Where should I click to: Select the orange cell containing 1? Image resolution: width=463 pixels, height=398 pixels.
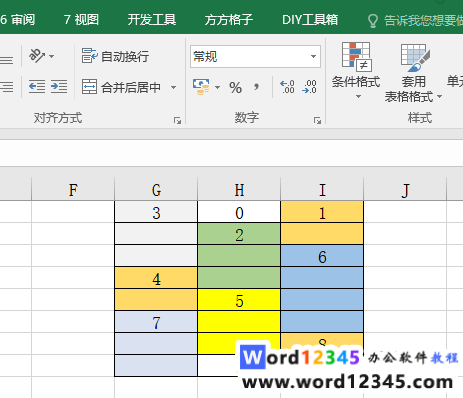[x=322, y=212]
